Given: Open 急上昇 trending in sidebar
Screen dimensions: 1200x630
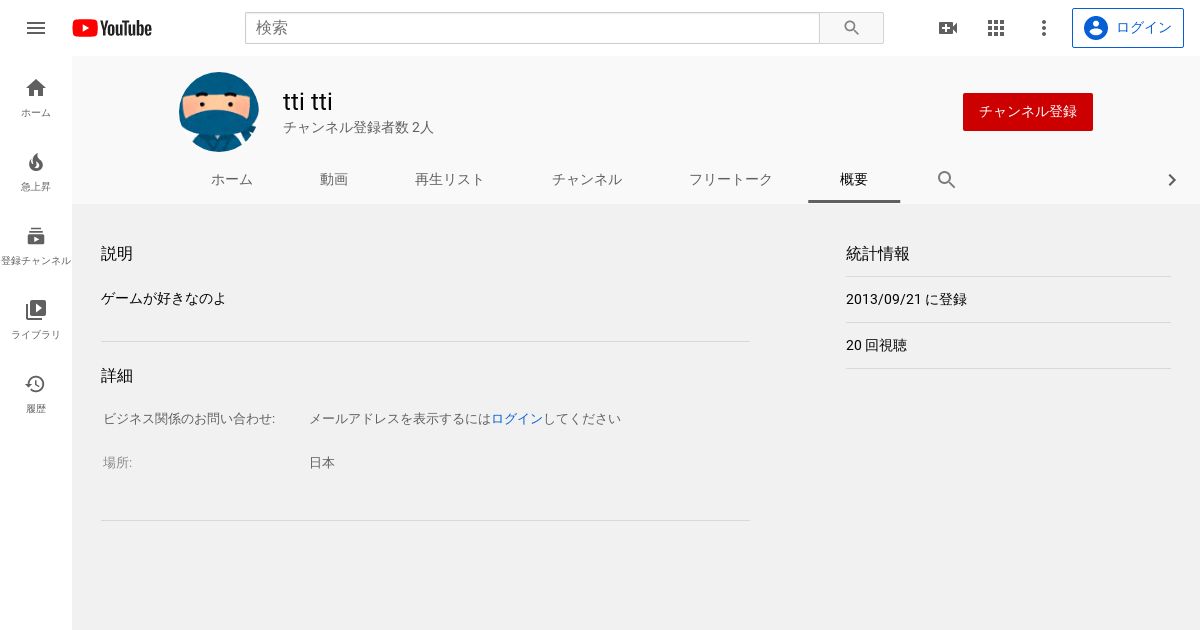Looking at the screenshot, I should [36, 172].
